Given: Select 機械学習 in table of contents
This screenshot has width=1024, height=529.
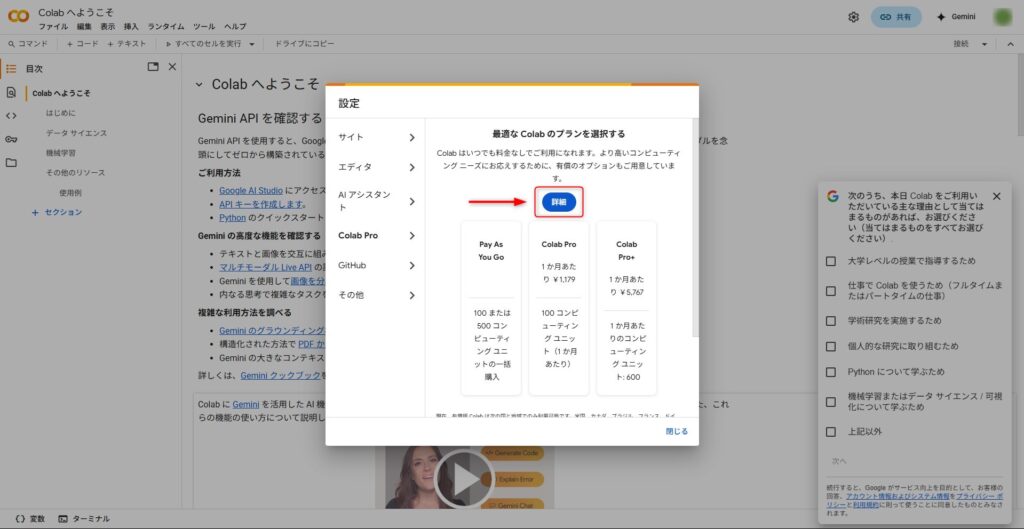Looking at the screenshot, I should click(61, 153).
